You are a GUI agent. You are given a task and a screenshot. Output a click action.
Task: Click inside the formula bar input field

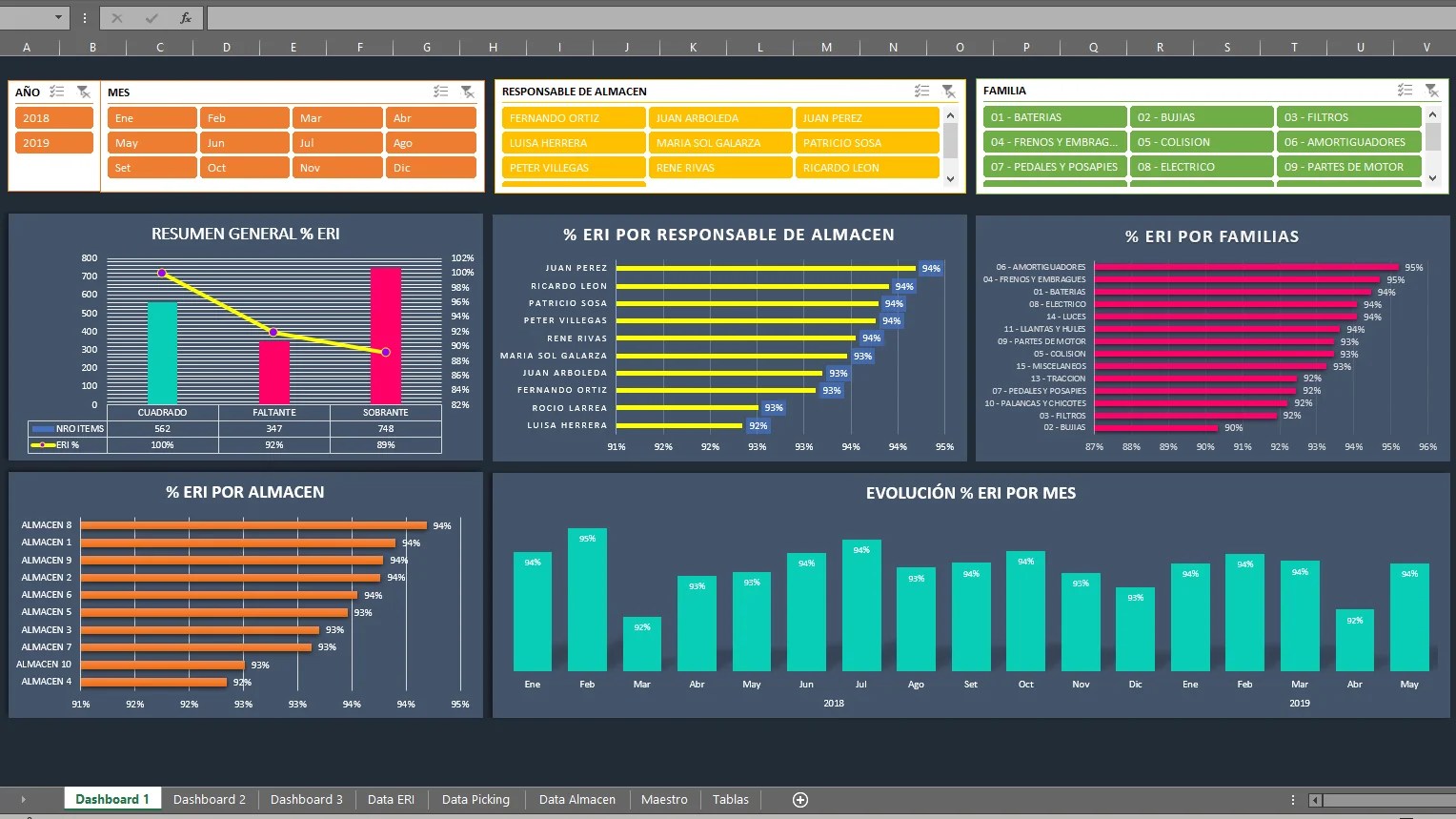click(572, 17)
